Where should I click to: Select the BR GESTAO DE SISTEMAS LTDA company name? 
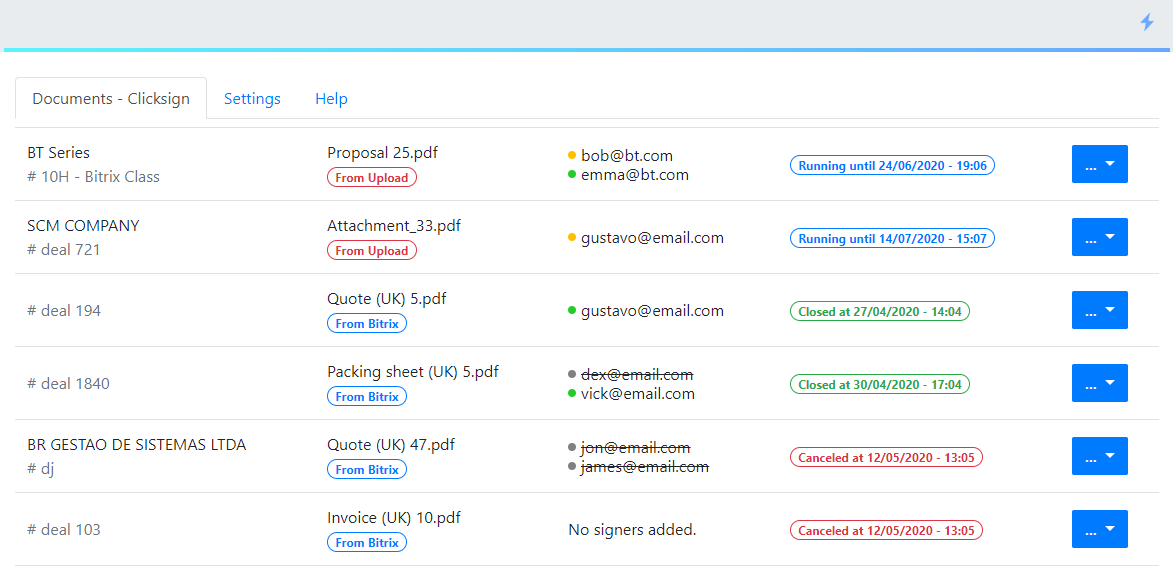pos(136,445)
